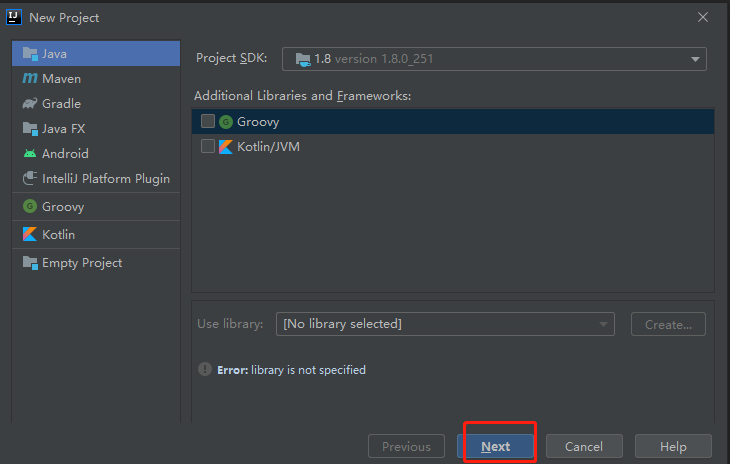Click the 'Project SDK:' label
The width and height of the screenshot is (730, 464).
tap(231, 58)
